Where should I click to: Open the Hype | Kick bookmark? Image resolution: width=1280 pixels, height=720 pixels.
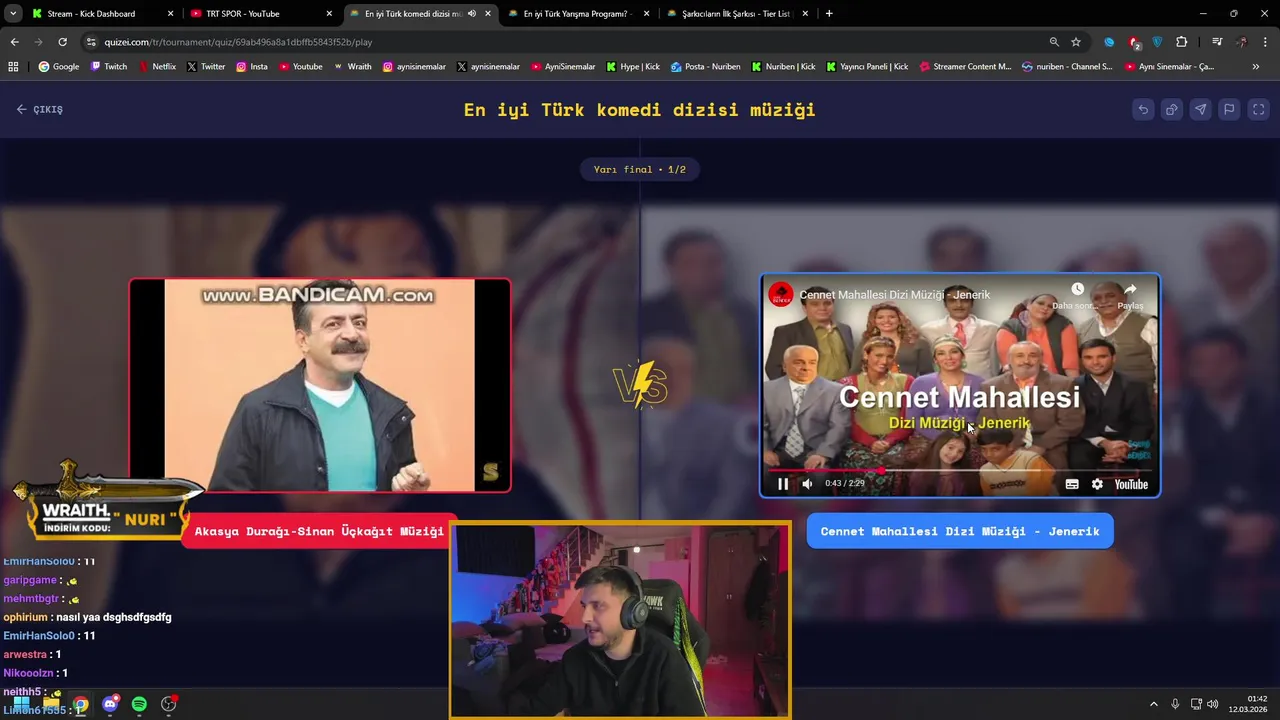(633, 67)
